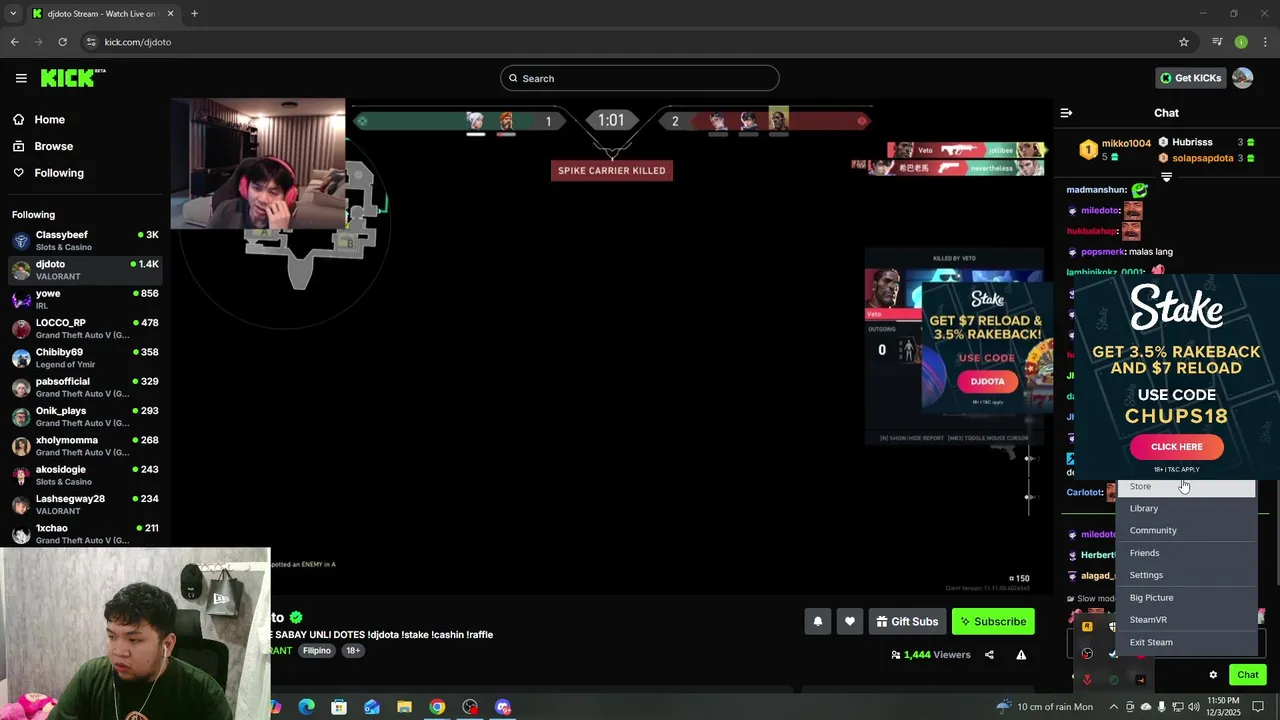Screen dimensions: 1280x720
Task: Bookmark this page with the star icon
Action: click(1184, 42)
